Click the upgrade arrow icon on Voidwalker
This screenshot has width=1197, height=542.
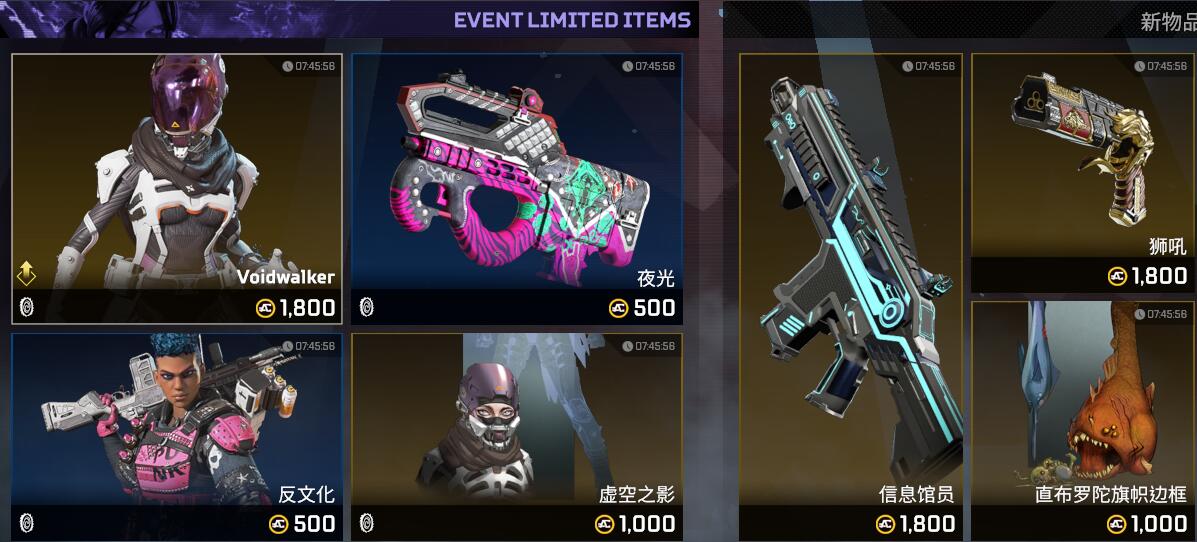pyautogui.click(x=27, y=273)
